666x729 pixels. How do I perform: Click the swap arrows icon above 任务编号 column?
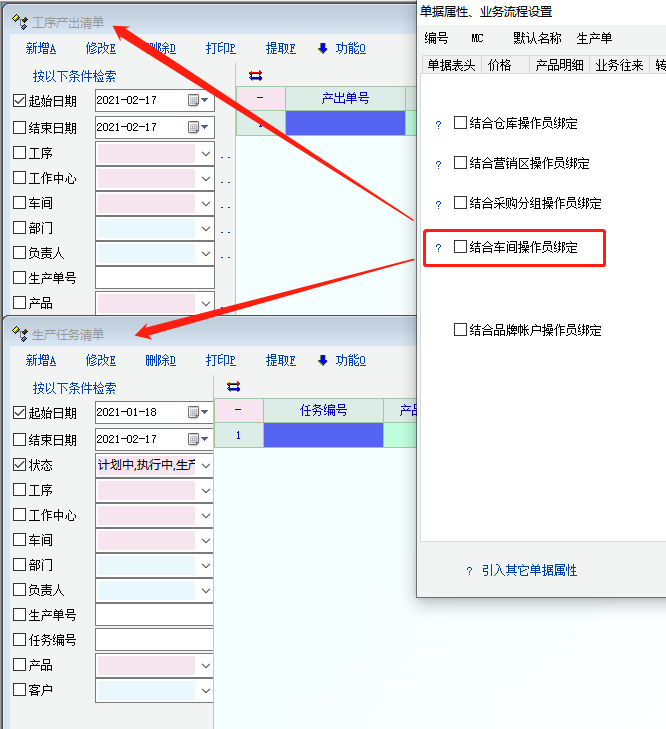[x=234, y=386]
